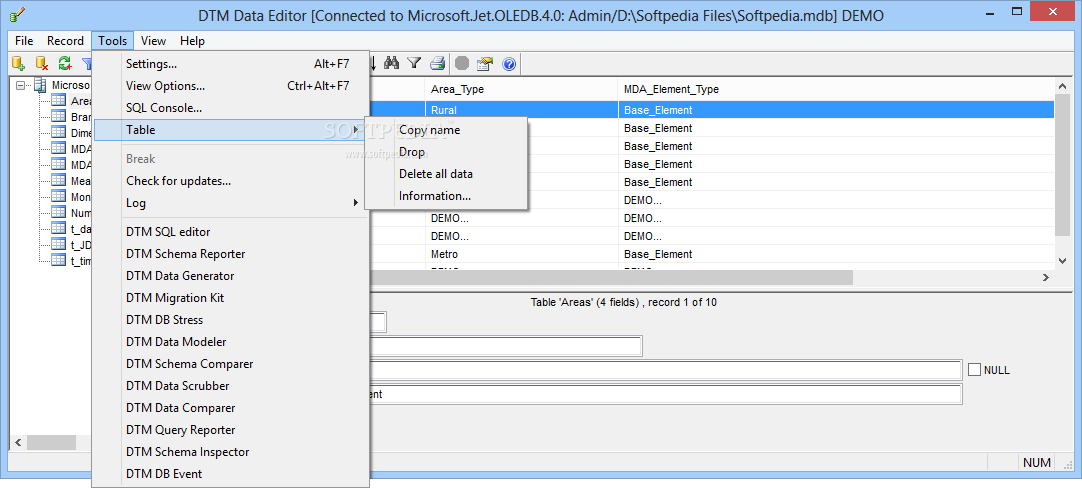Click the Tools menu header
Image resolution: width=1082 pixels, height=488 pixels.
tap(112, 41)
